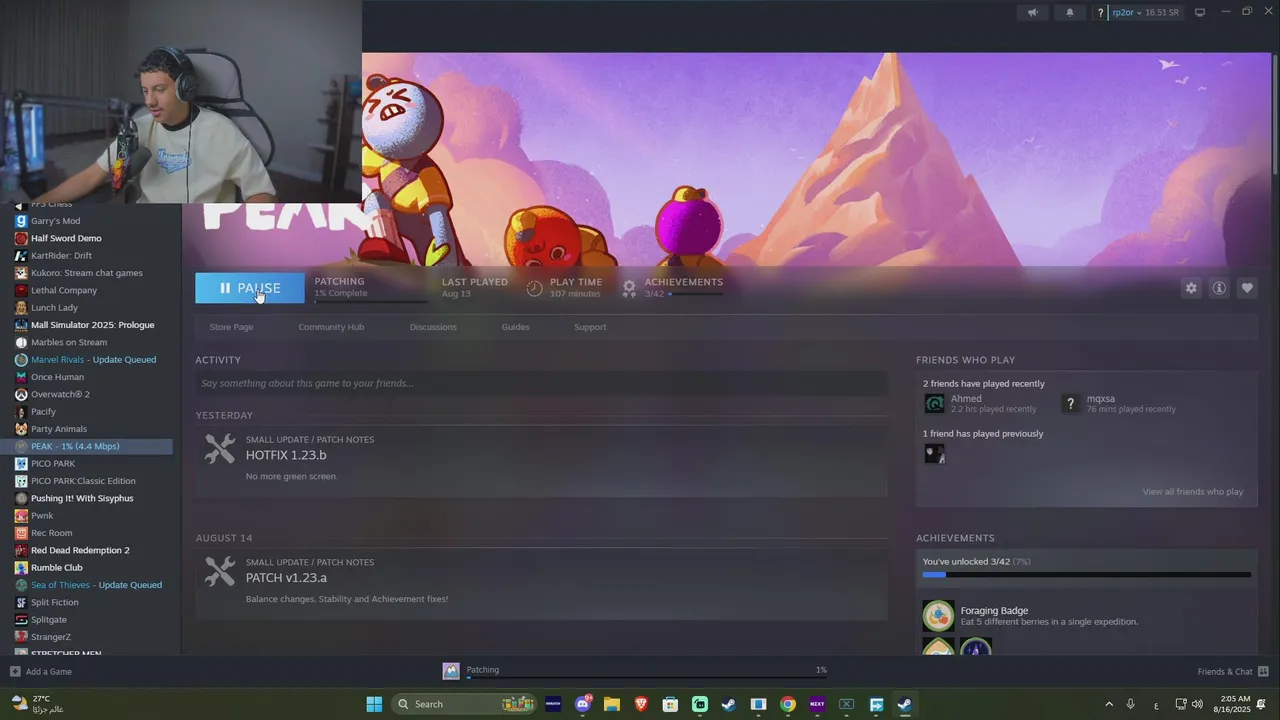Switch to Big Picture mode monitor icon
Image resolution: width=1280 pixels, height=720 pixels.
[x=1200, y=12]
